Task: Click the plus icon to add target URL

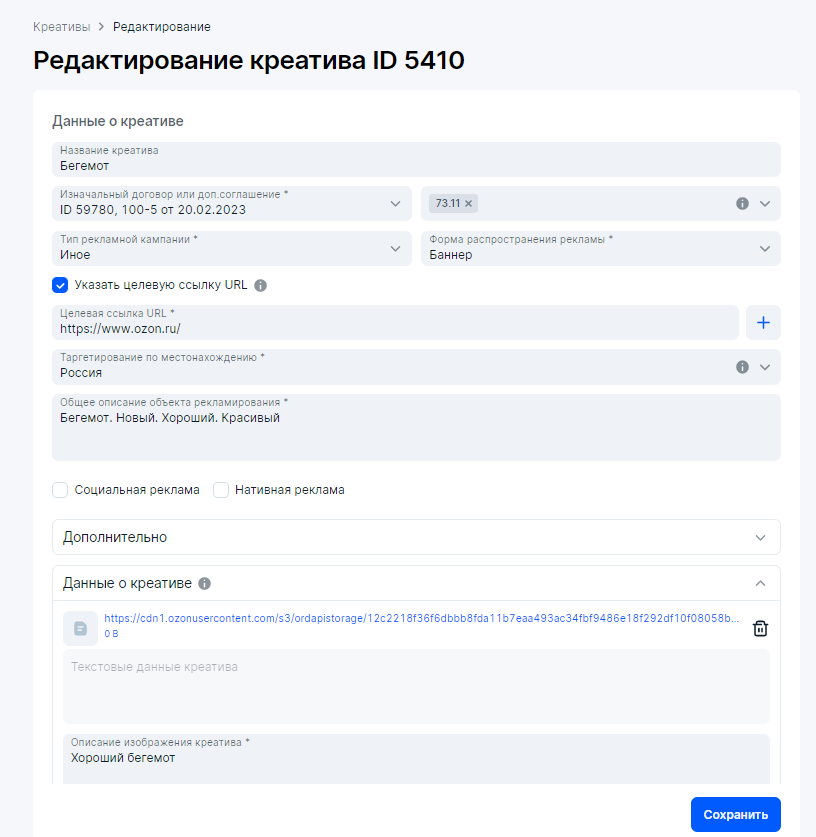Action: (x=763, y=322)
